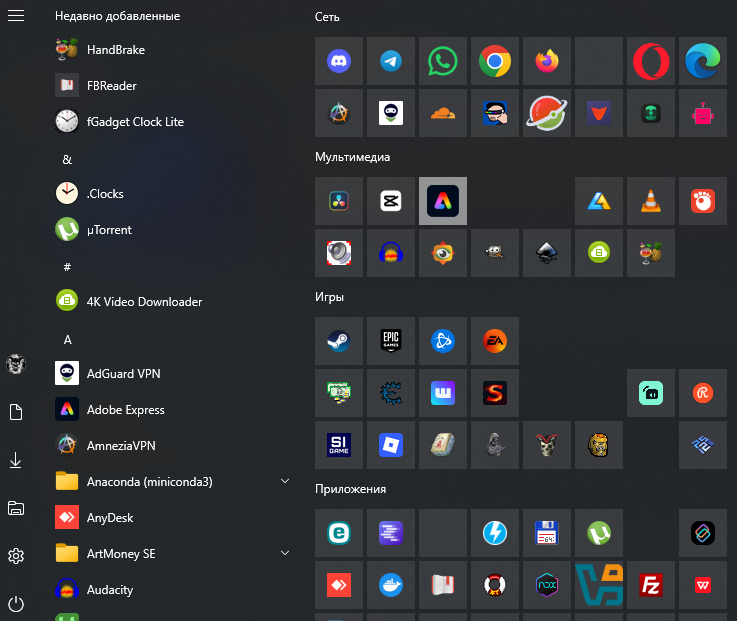Screen dimensions: 737x621
Task: Open the File Explorer shortcut in the left rail
Action: pyautogui.click(x=16, y=508)
